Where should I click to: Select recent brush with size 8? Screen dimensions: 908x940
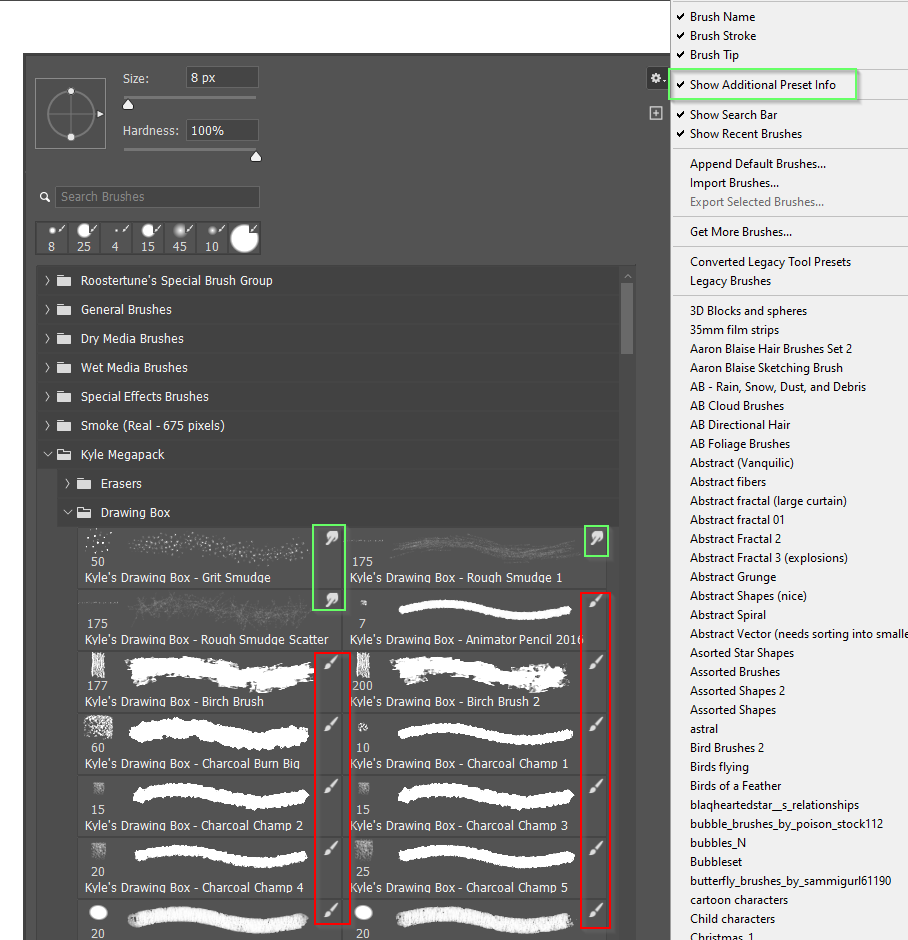click(x=52, y=238)
